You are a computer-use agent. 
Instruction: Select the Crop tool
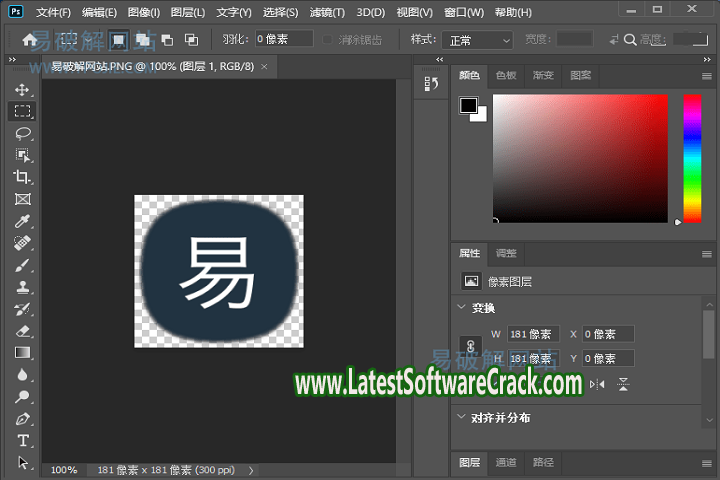[23, 177]
